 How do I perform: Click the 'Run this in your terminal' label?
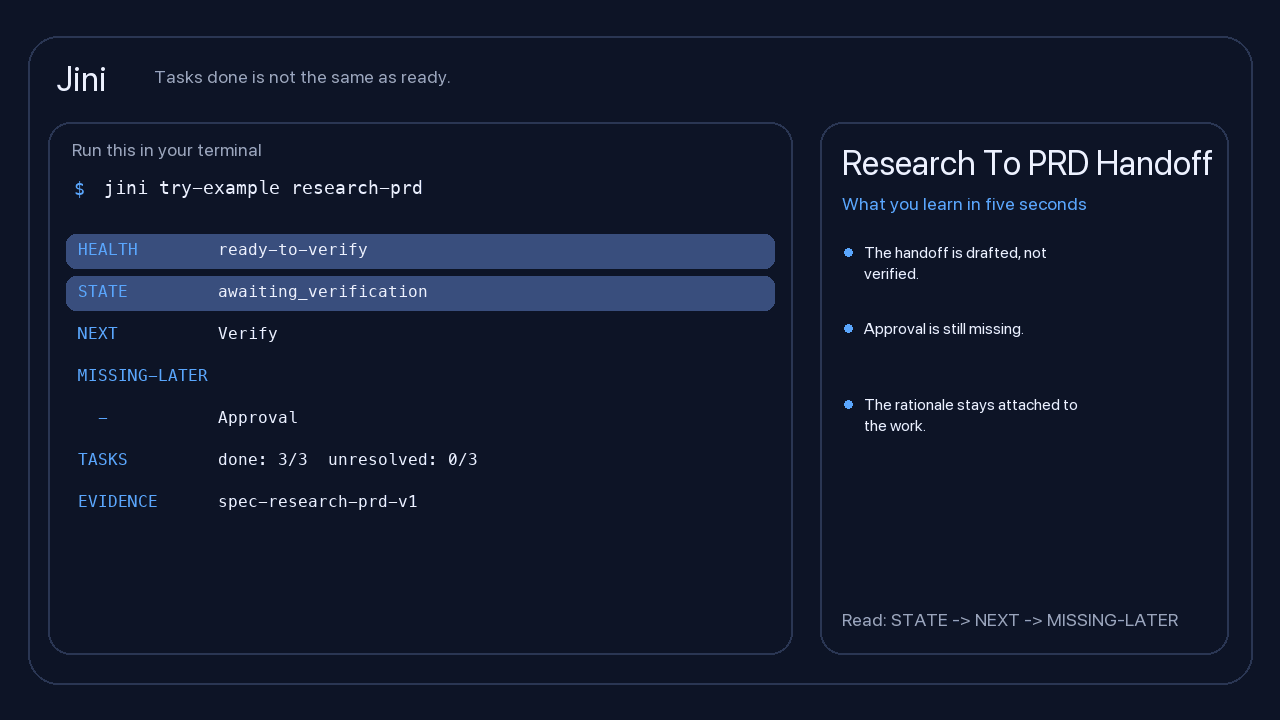coord(167,150)
